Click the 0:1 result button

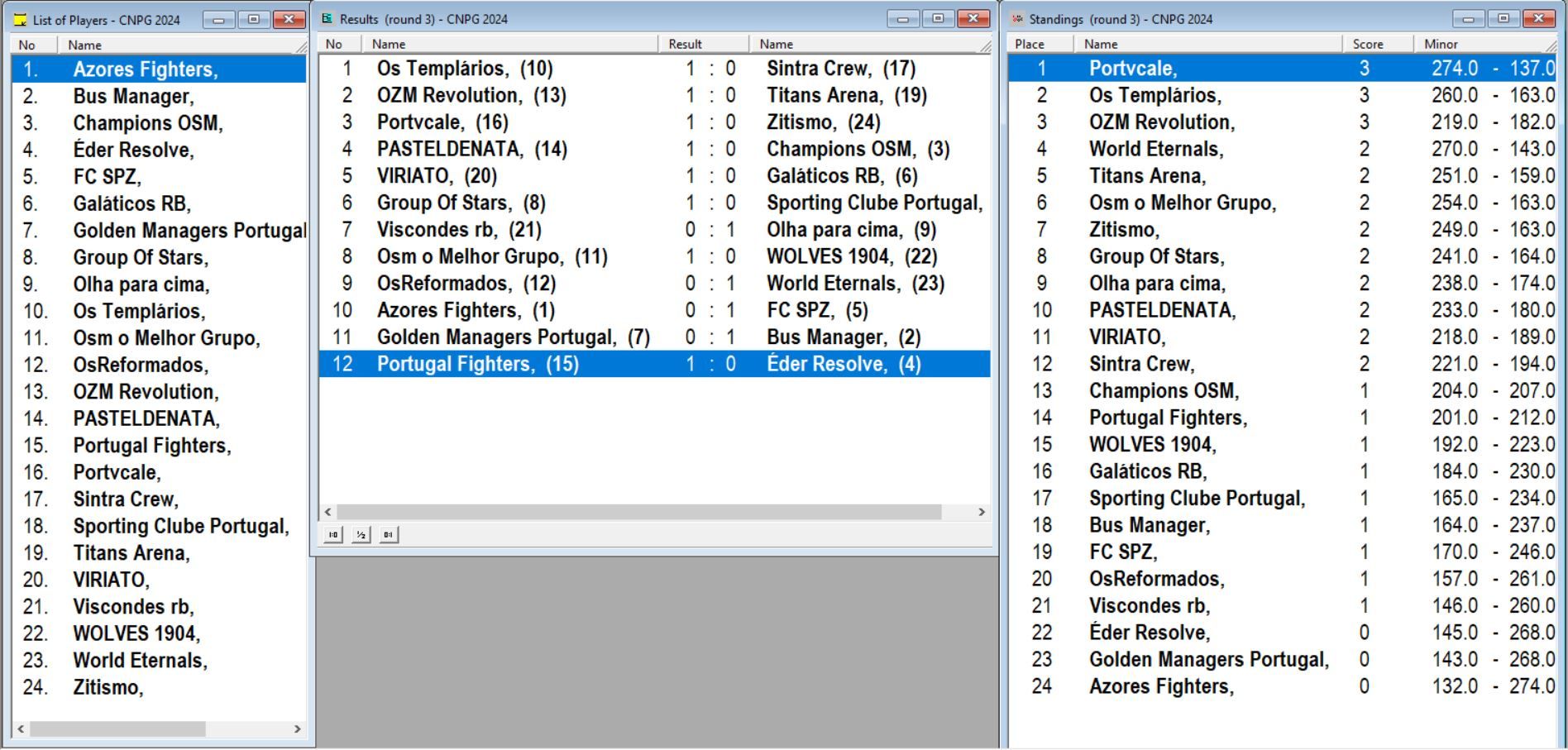point(389,535)
